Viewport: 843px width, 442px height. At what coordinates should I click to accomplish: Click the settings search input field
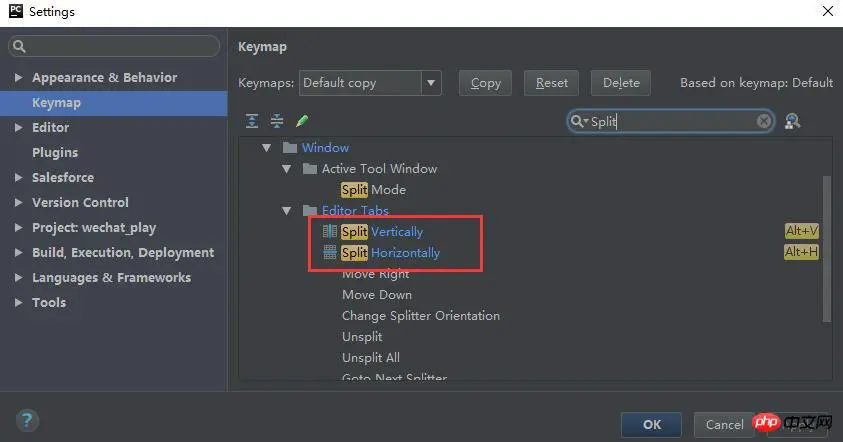point(114,46)
